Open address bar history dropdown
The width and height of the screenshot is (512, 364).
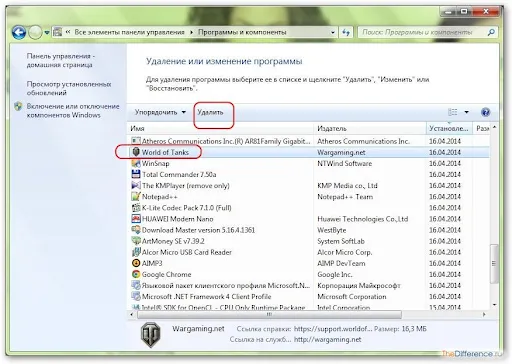(332, 32)
